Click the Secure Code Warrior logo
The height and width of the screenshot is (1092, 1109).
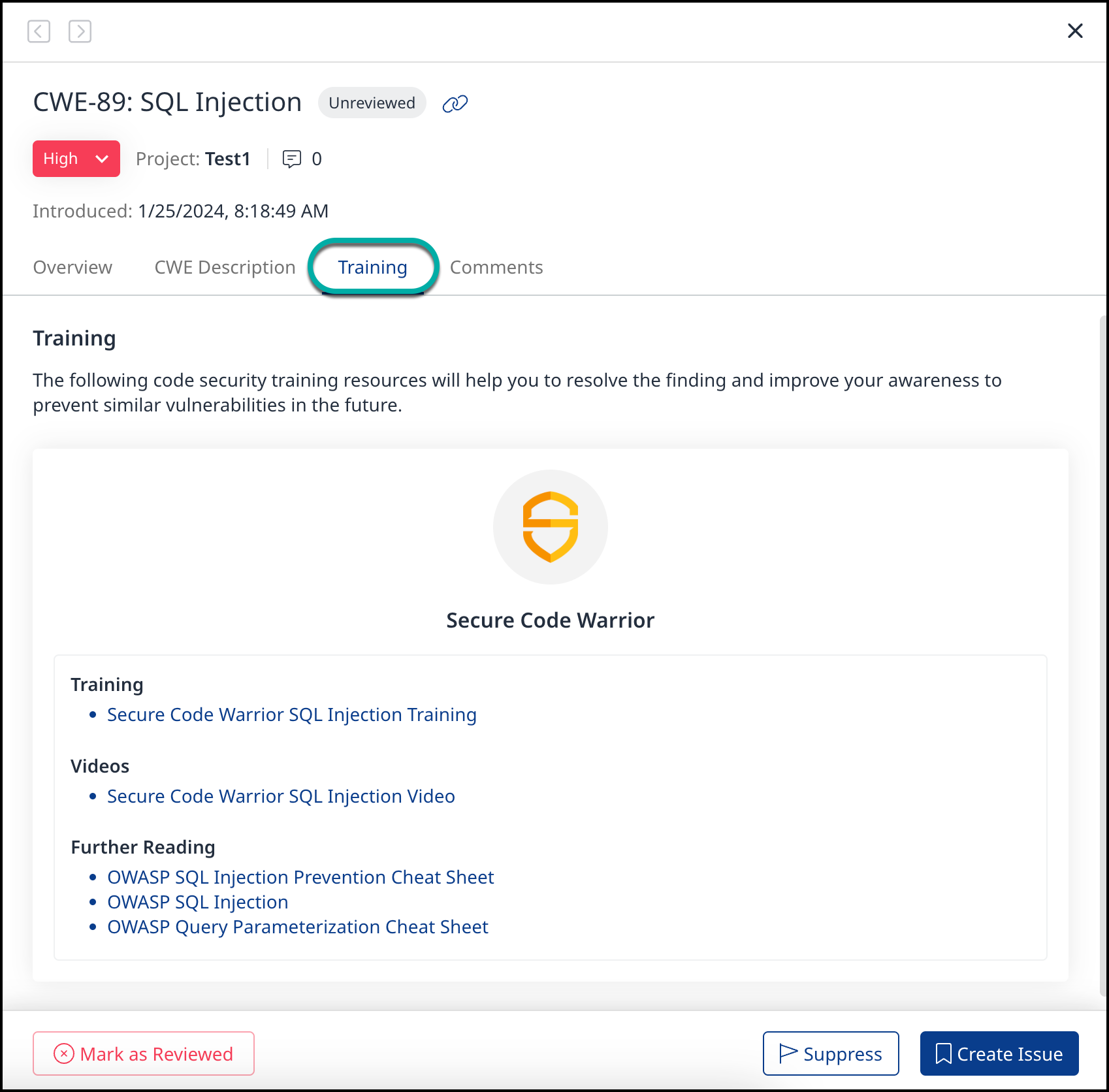pyautogui.click(x=550, y=526)
